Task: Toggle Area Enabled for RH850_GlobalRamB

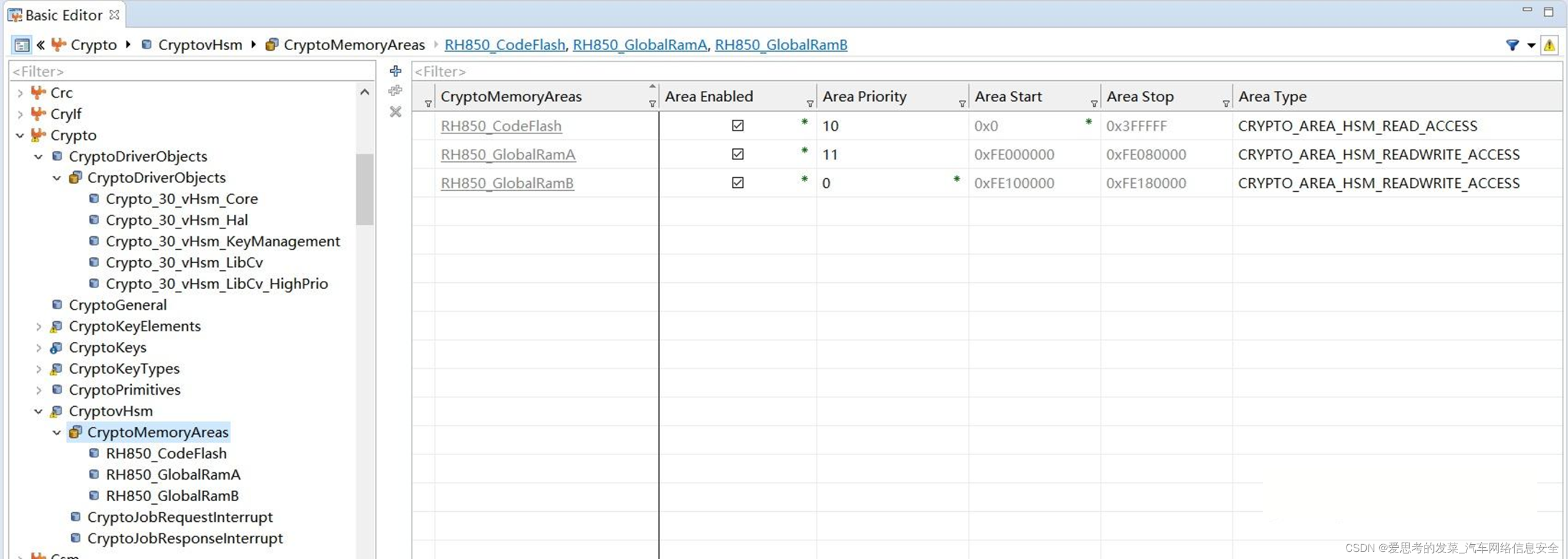Action: point(738,182)
